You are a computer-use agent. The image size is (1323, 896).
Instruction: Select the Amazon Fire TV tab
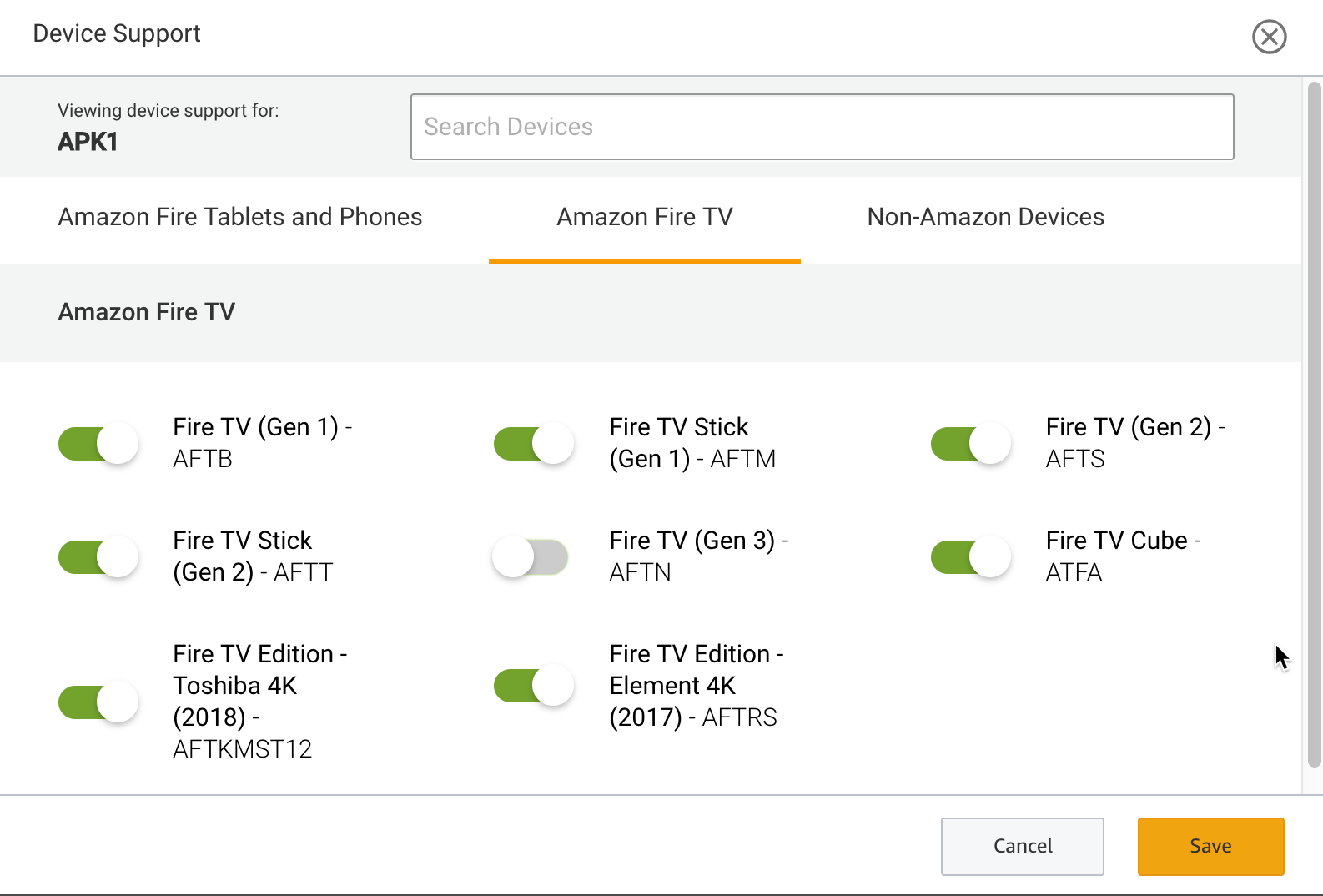644,217
